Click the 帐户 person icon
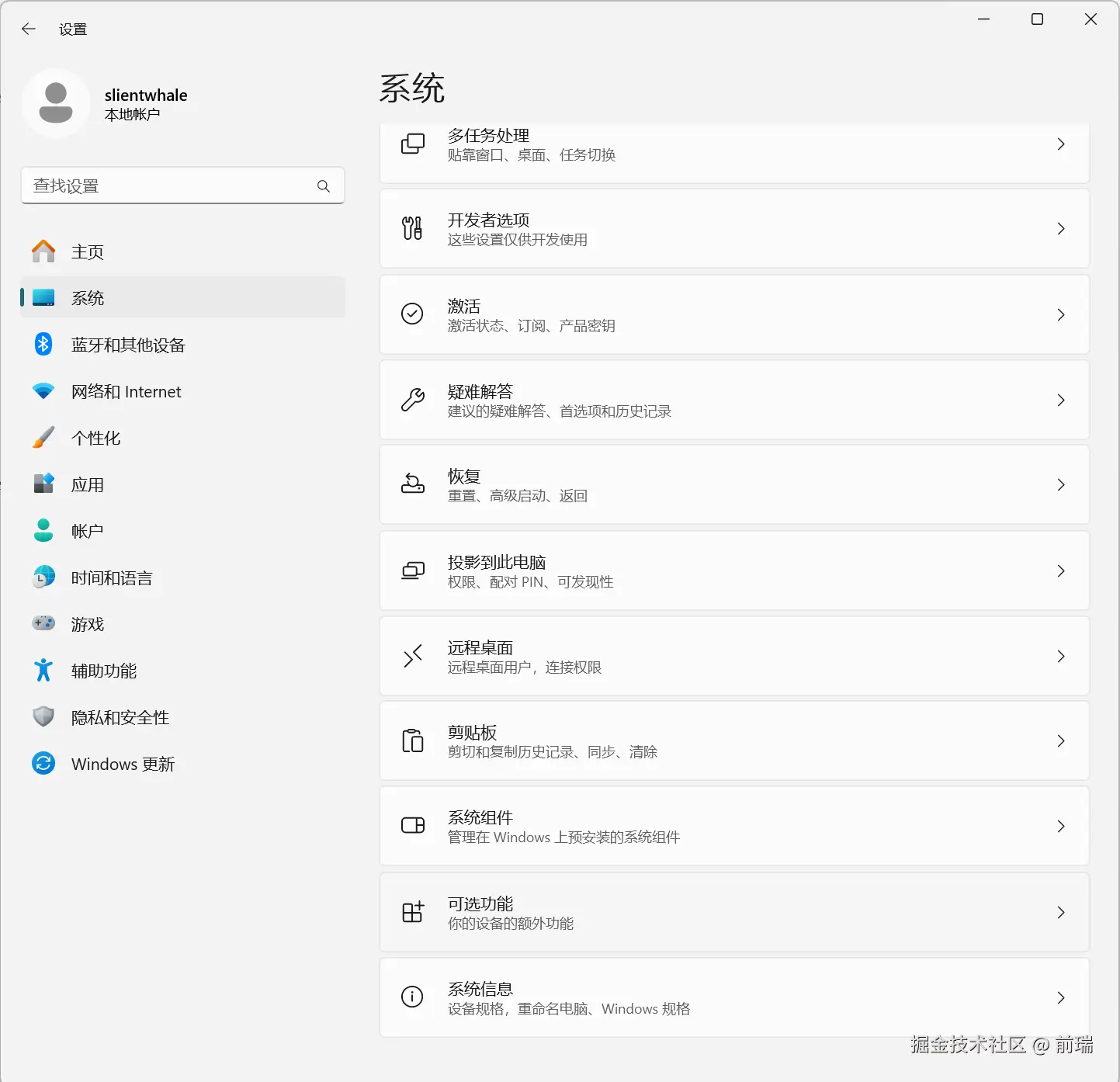Screen dimensions: 1120x1082 [43, 530]
